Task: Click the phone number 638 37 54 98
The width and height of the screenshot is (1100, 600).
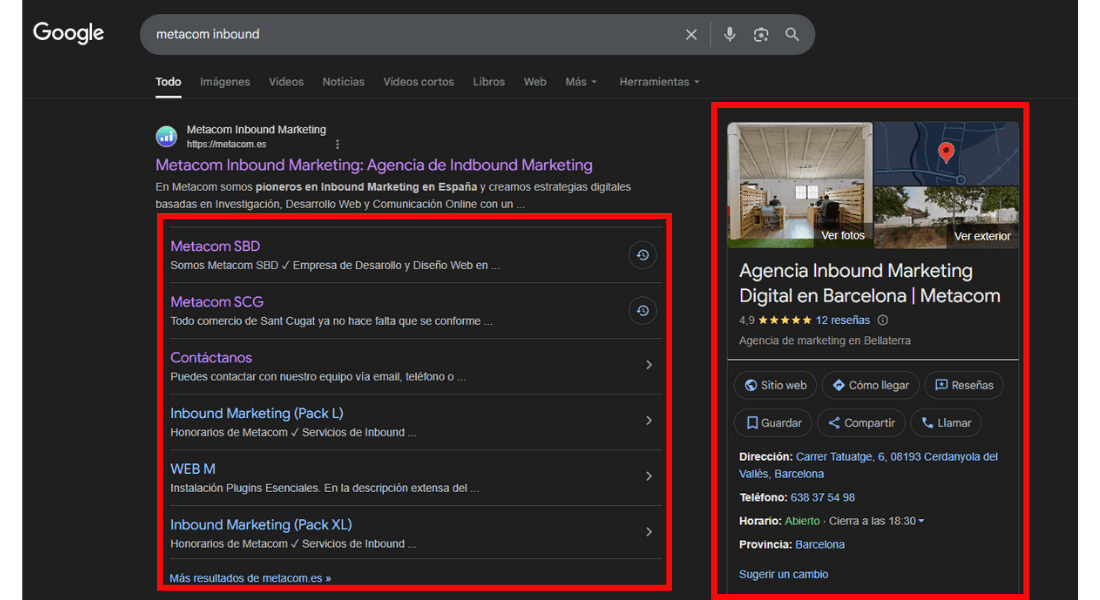Action: pos(822,498)
